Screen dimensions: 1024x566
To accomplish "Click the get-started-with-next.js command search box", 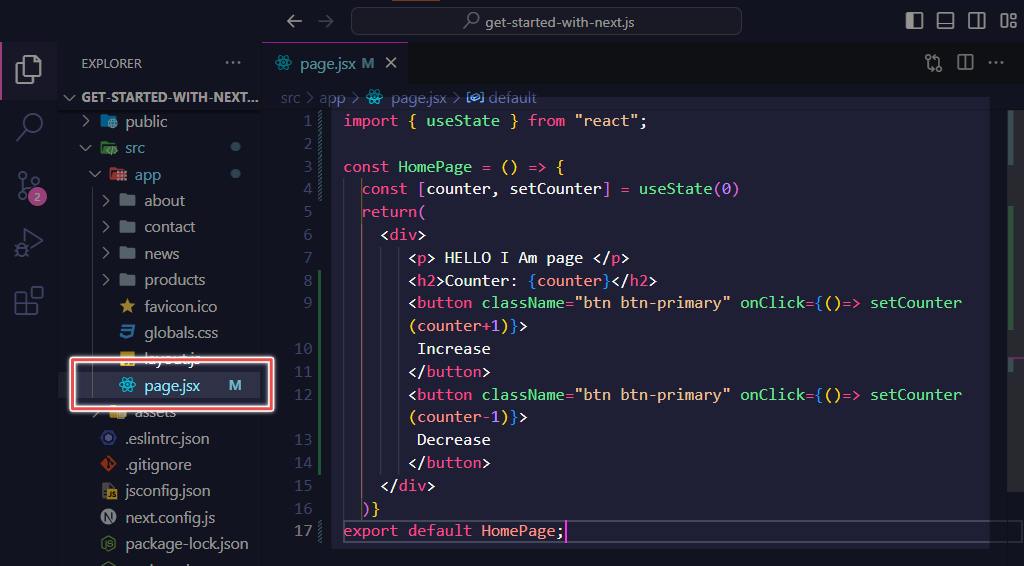I will (546, 22).
